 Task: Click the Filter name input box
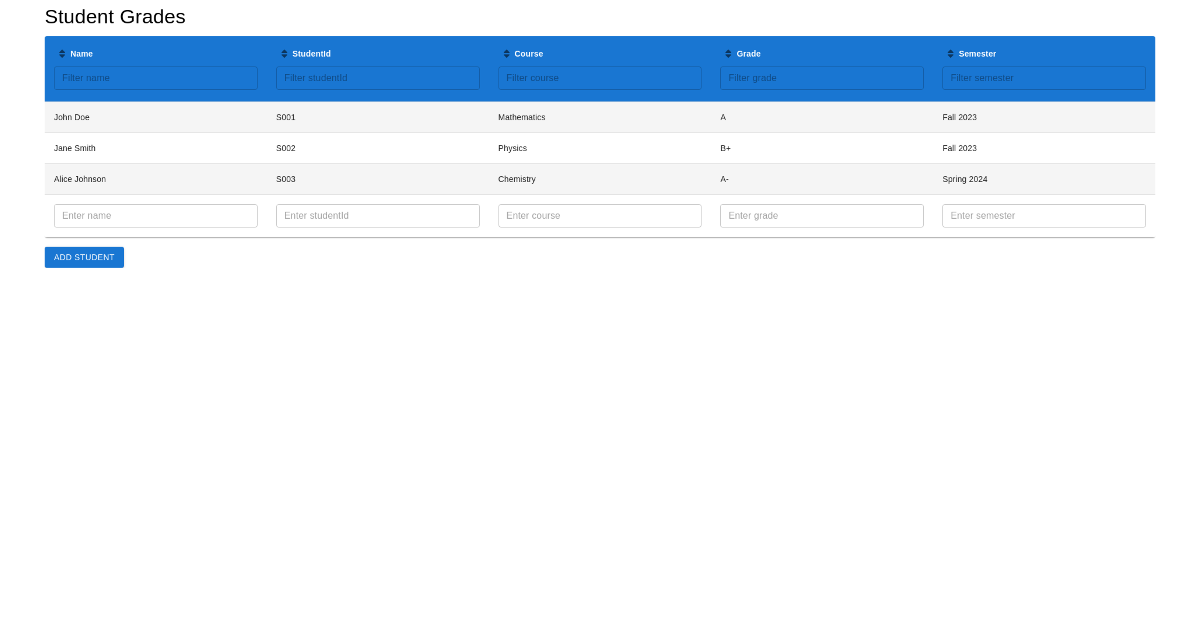point(156,77)
